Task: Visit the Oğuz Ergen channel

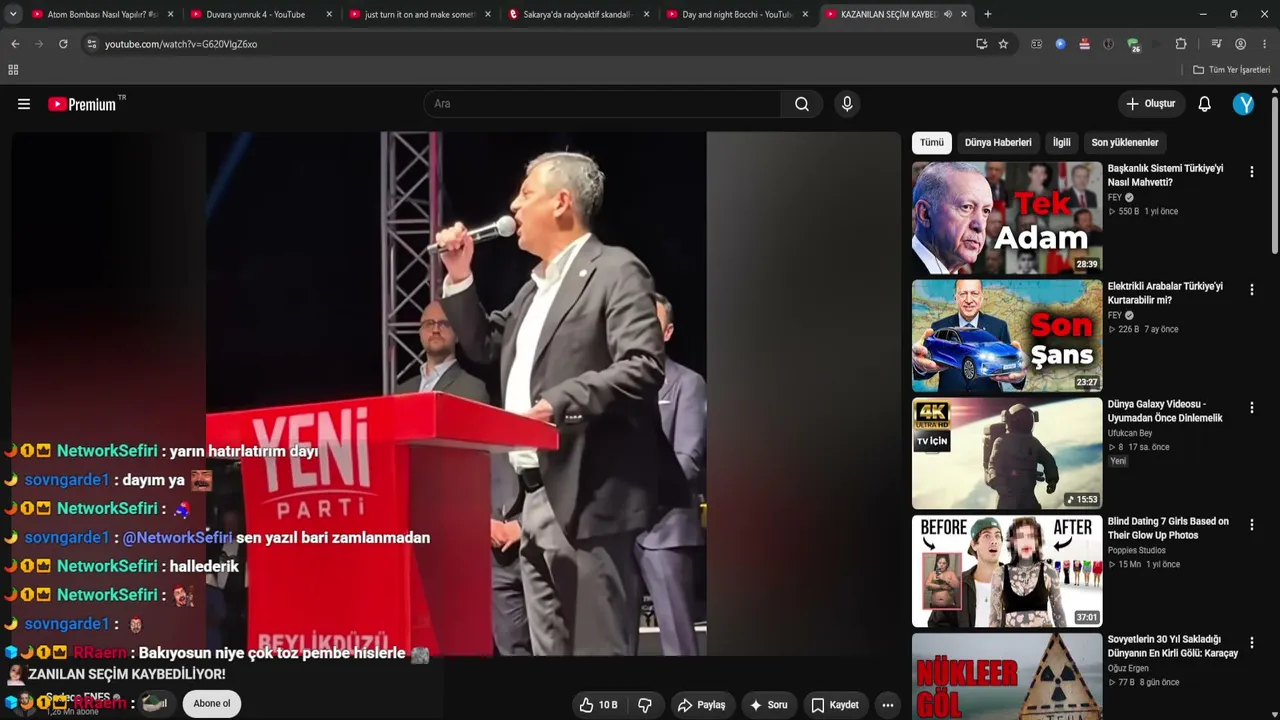Action: click(1128, 669)
